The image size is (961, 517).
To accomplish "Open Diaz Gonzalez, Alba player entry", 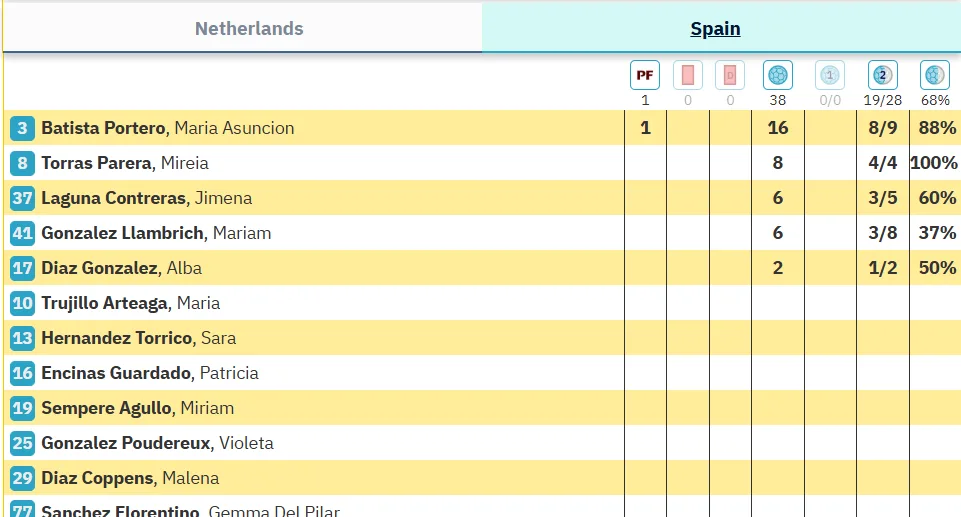I will (121, 268).
